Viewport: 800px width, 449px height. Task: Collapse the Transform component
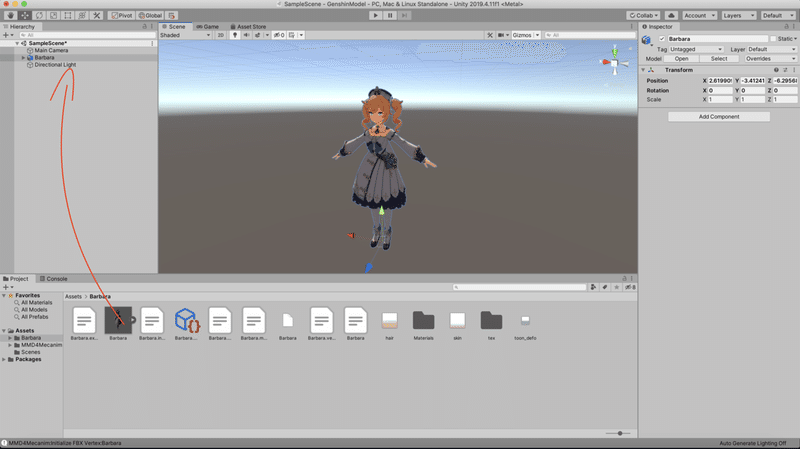(x=643, y=70)
